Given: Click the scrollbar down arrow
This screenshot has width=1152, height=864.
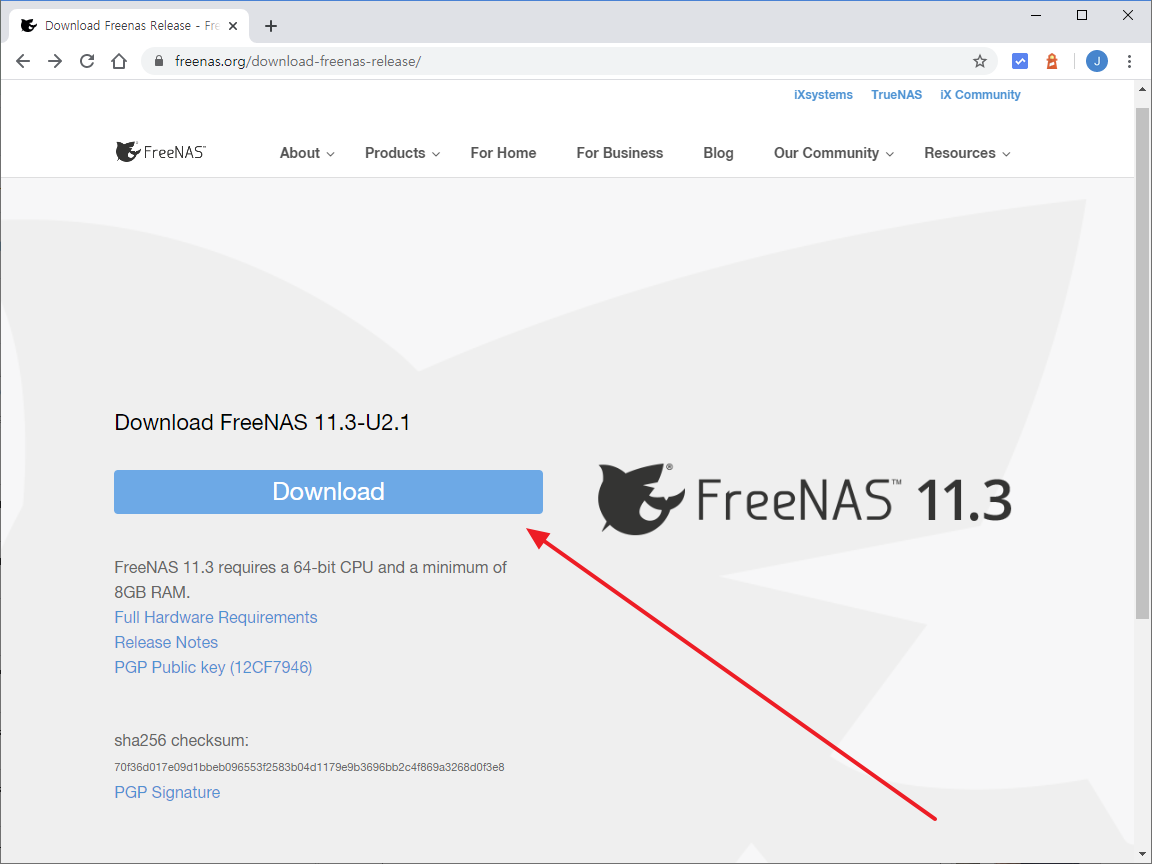Looking at the screenshot, I should click(x=1142, y=854).
